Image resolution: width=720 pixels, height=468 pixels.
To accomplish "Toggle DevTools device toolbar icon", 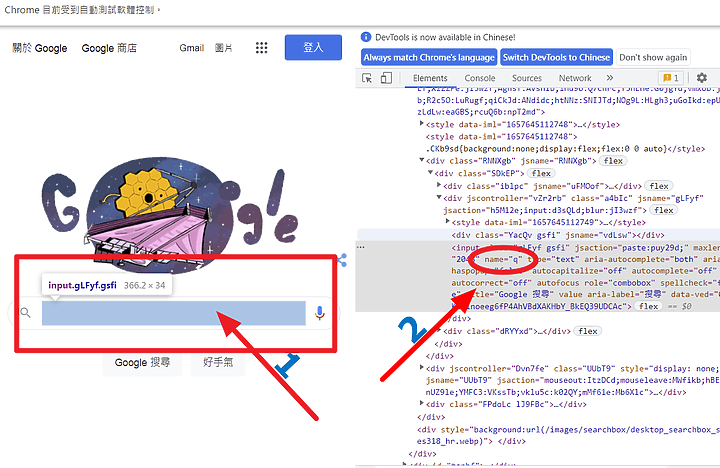I will 386,78.
